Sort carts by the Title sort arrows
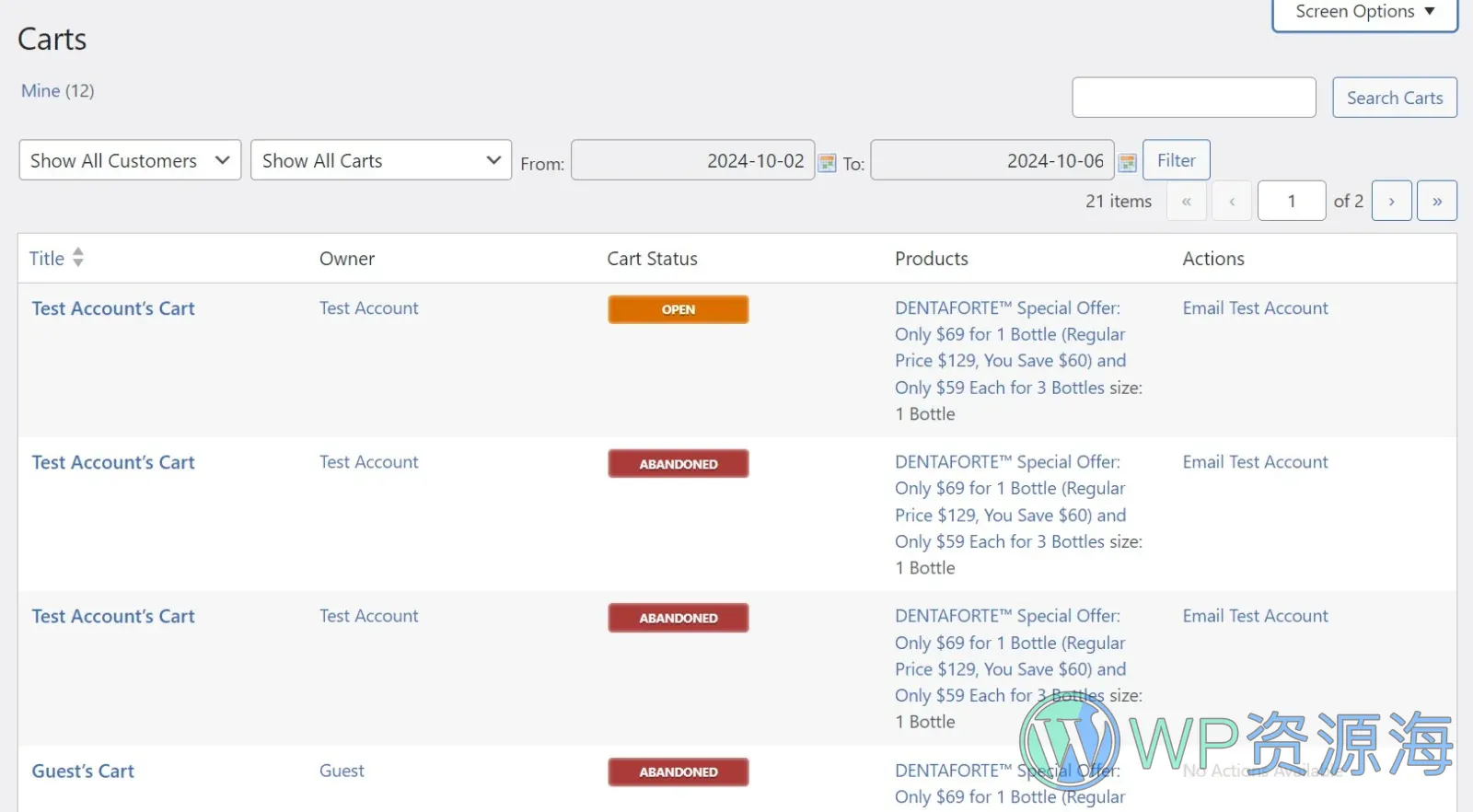Image resolution: width=1473 pixels, height=812 pixels. click(78, 258)
